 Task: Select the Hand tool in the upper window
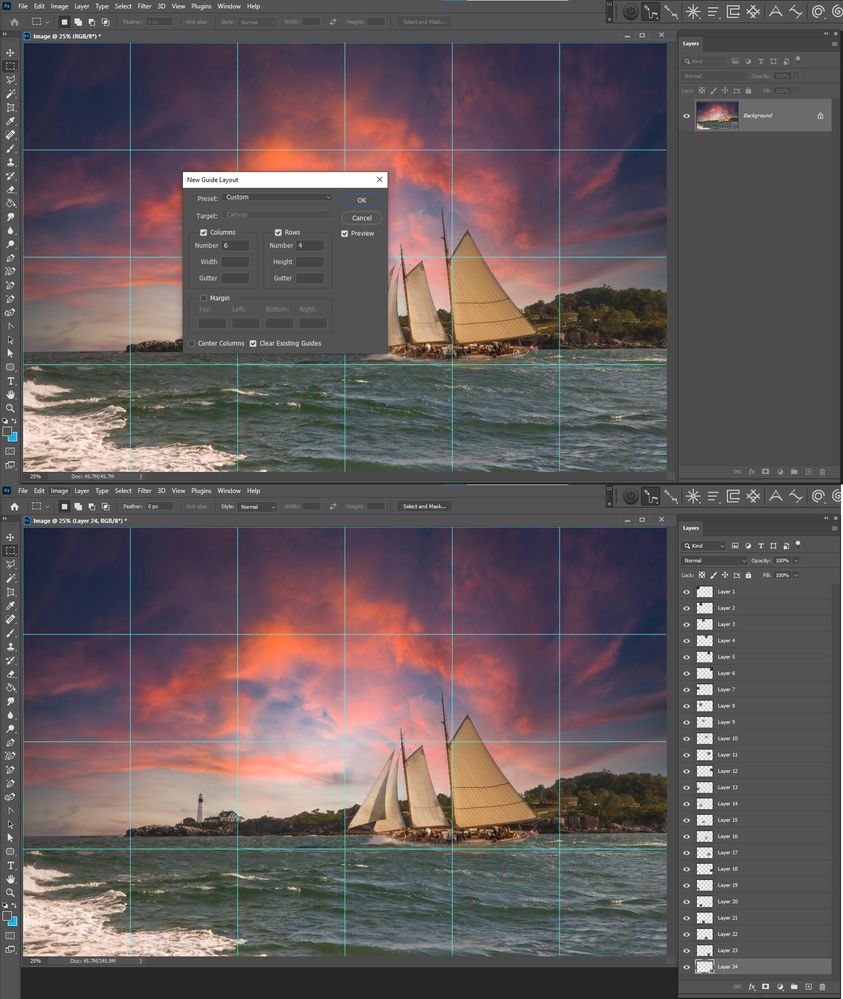point(10,394)
